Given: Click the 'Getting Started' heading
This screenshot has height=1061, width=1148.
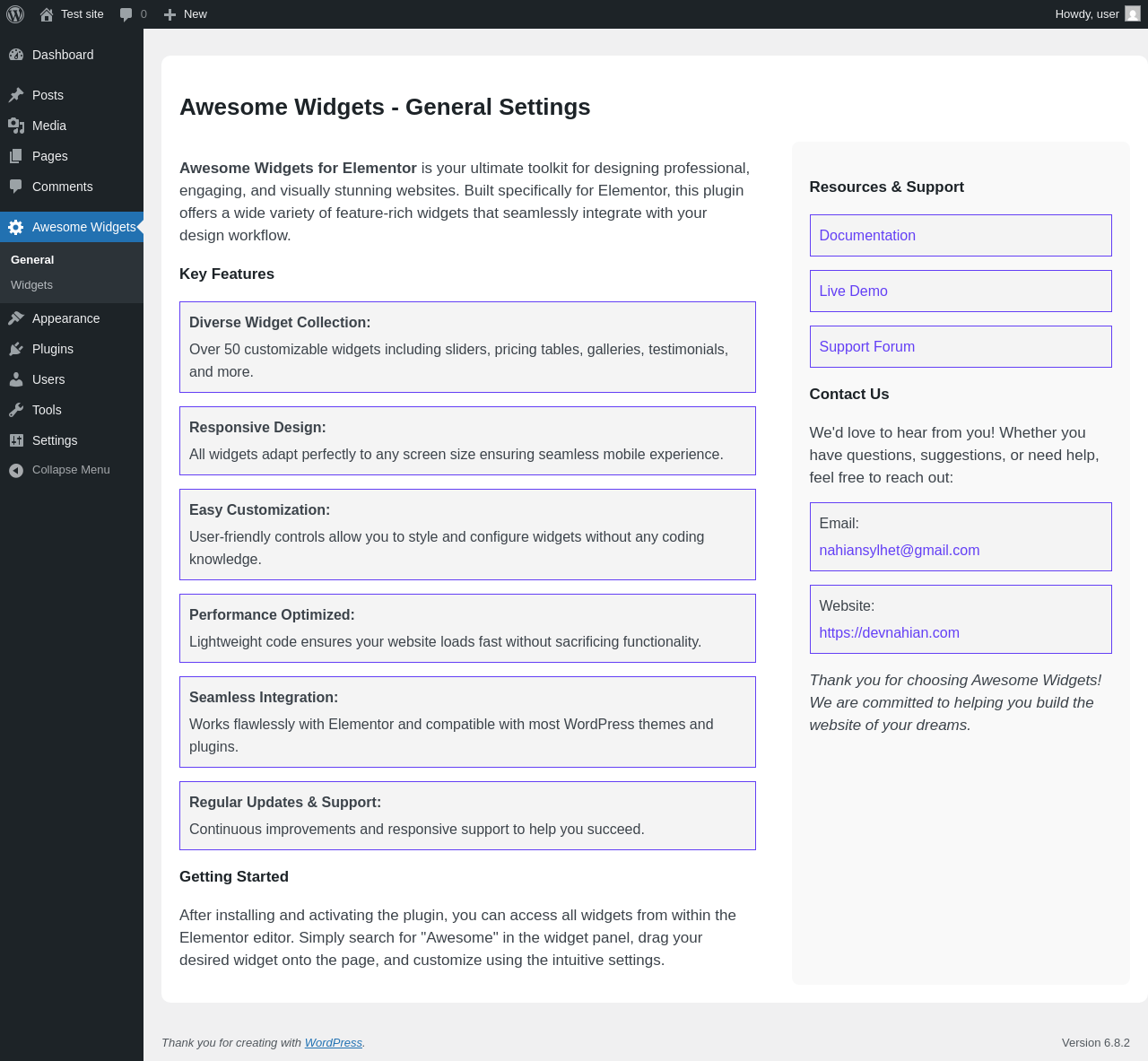Looking at the screenshot, I should point(234,876).
